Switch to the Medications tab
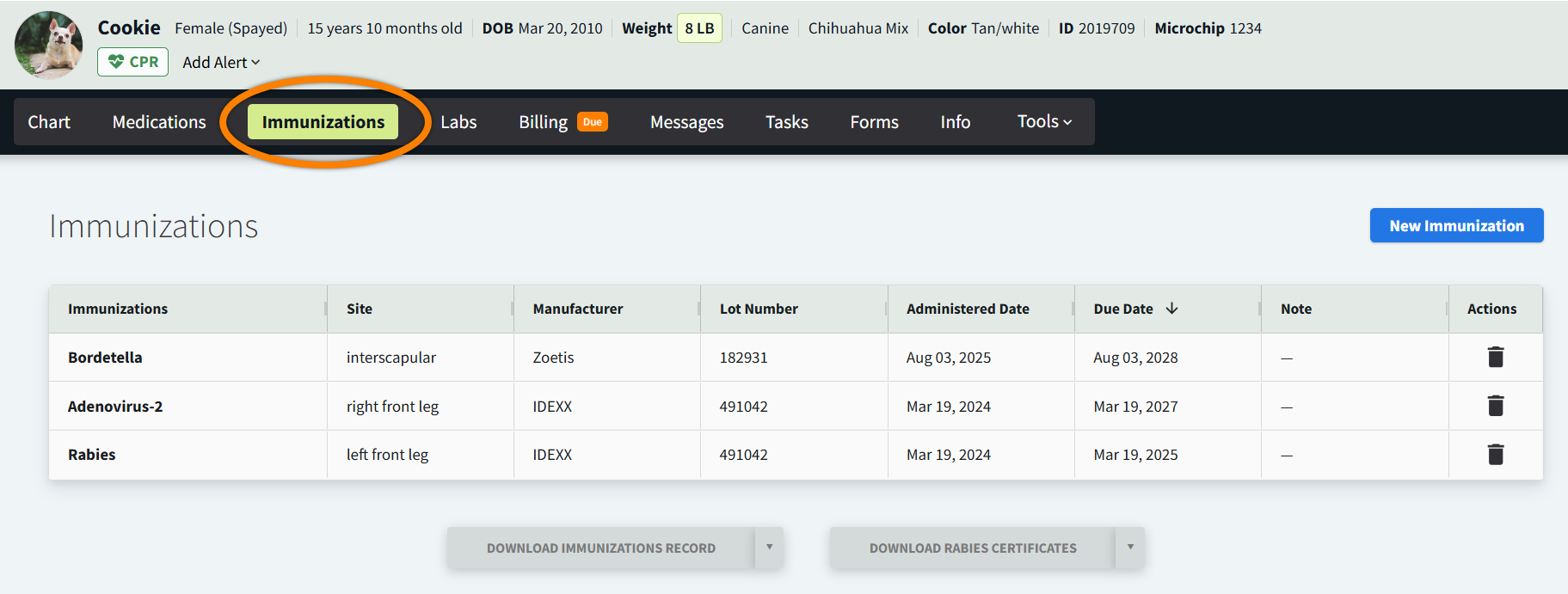The height and width of the screenshot is (594, 1568). pyautogui.click(x=159, y=122)
